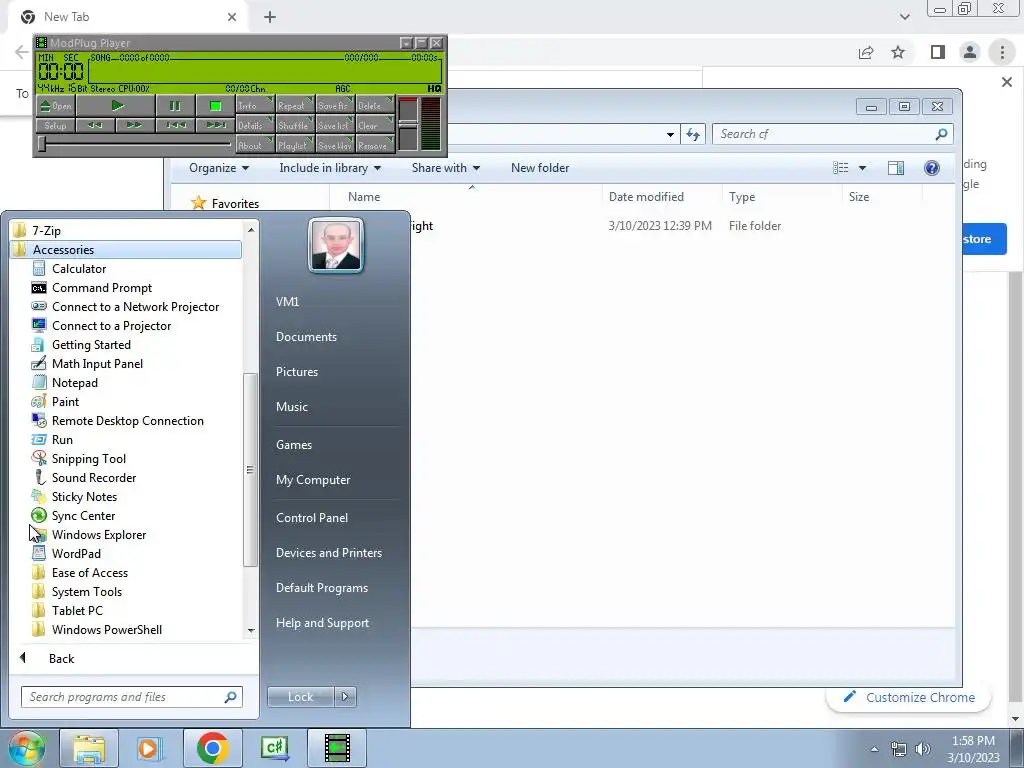1024x768 pixels.
Task: Click ModPlug Remove button
Action: tap(375, 145)
